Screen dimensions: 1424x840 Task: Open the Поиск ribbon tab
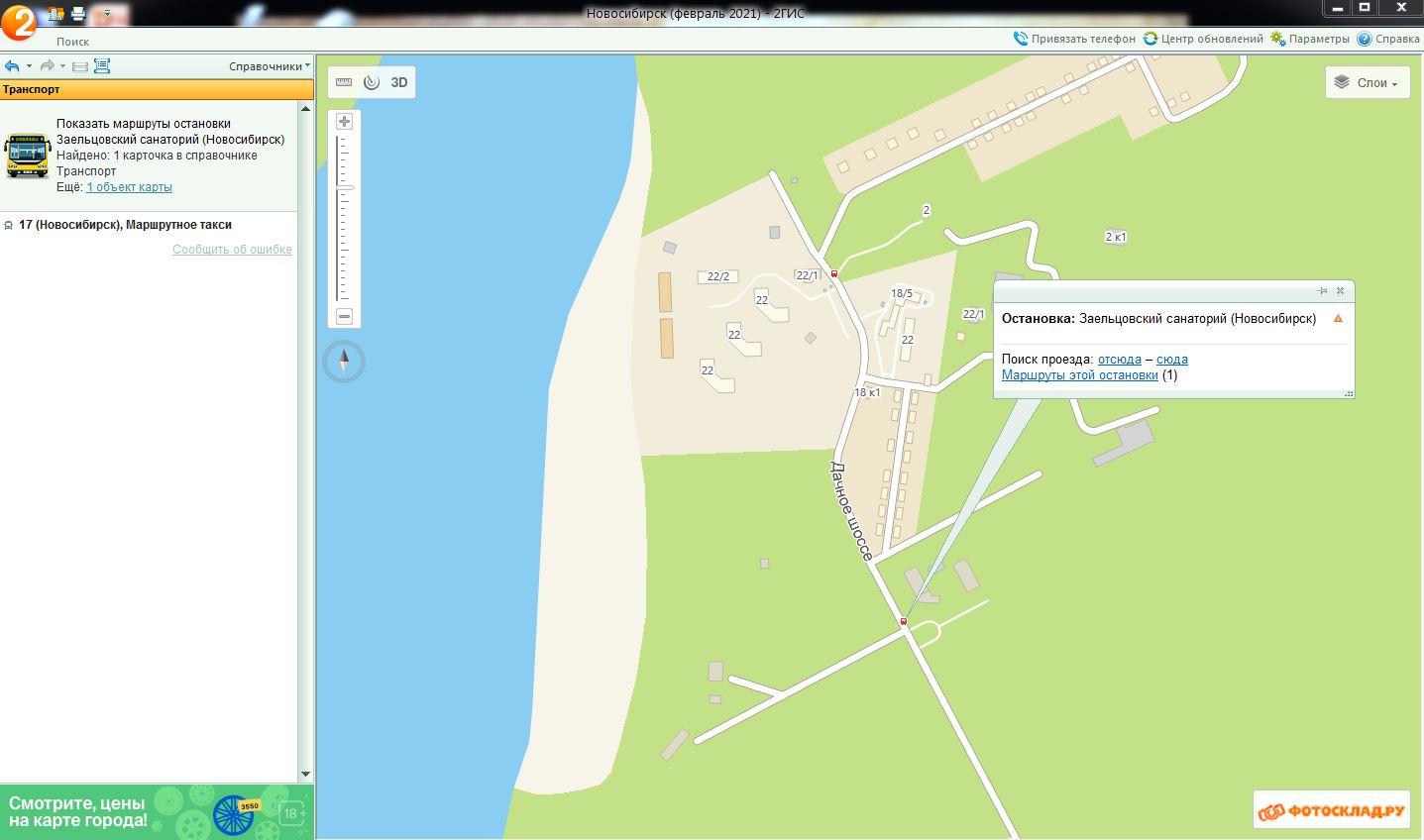click(x=72, y=42)
